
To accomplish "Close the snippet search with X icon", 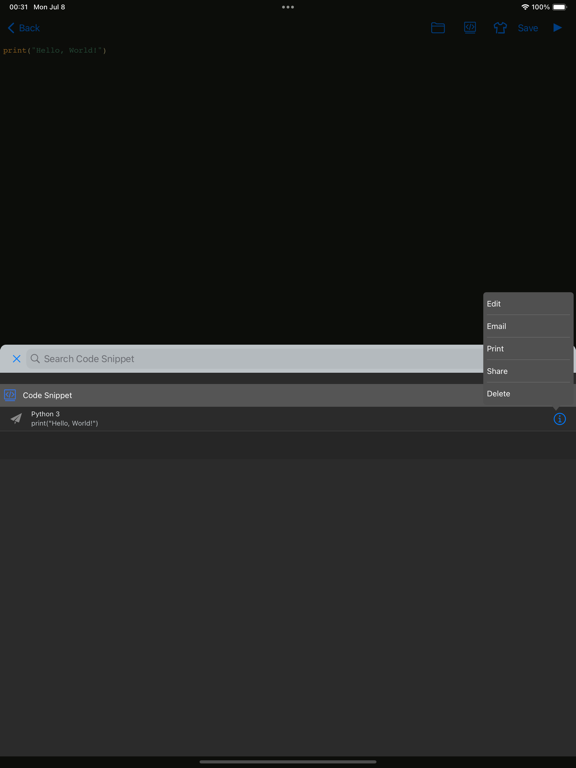I will 17,359.
